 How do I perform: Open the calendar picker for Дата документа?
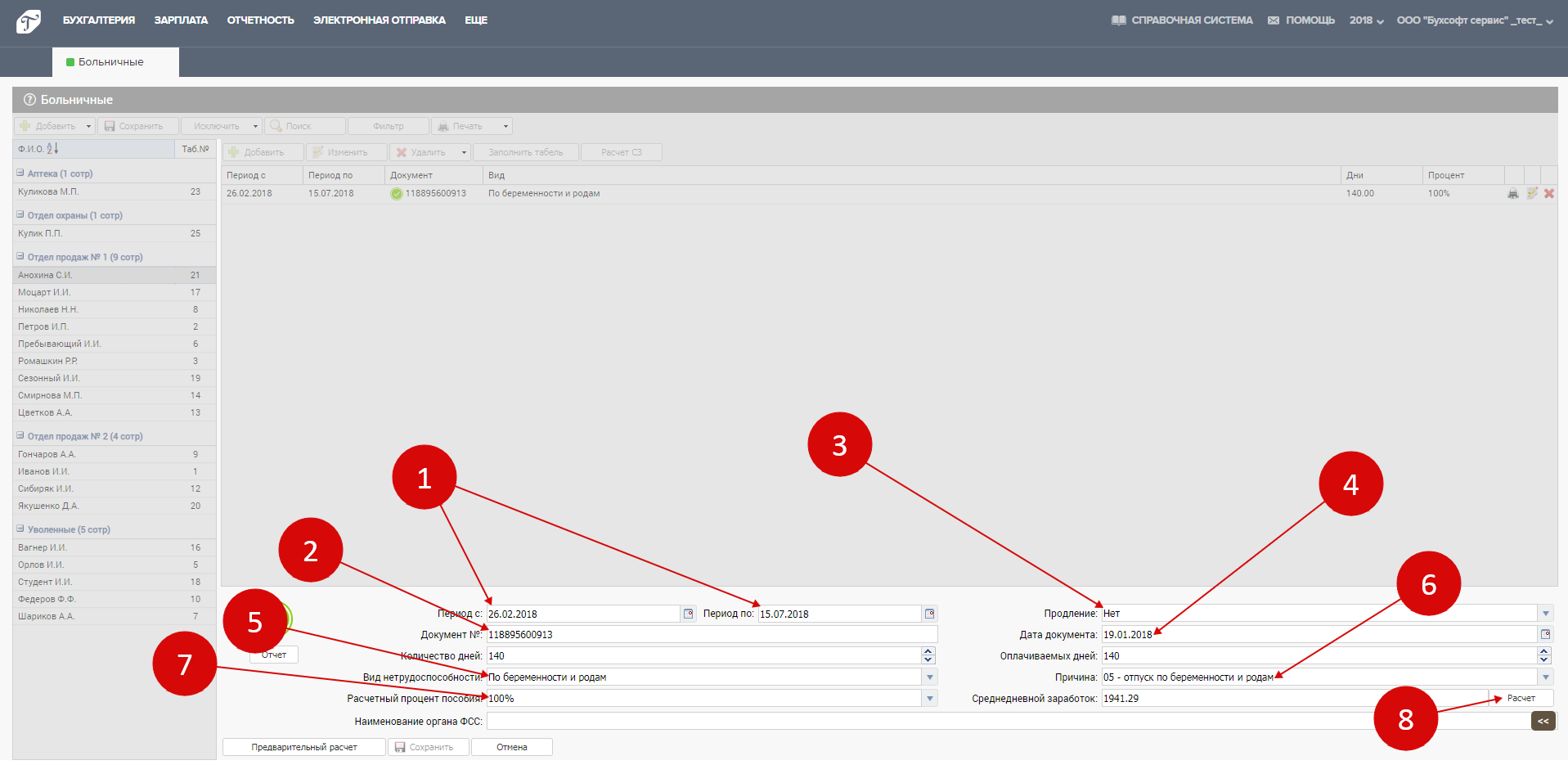[1546, 634]
